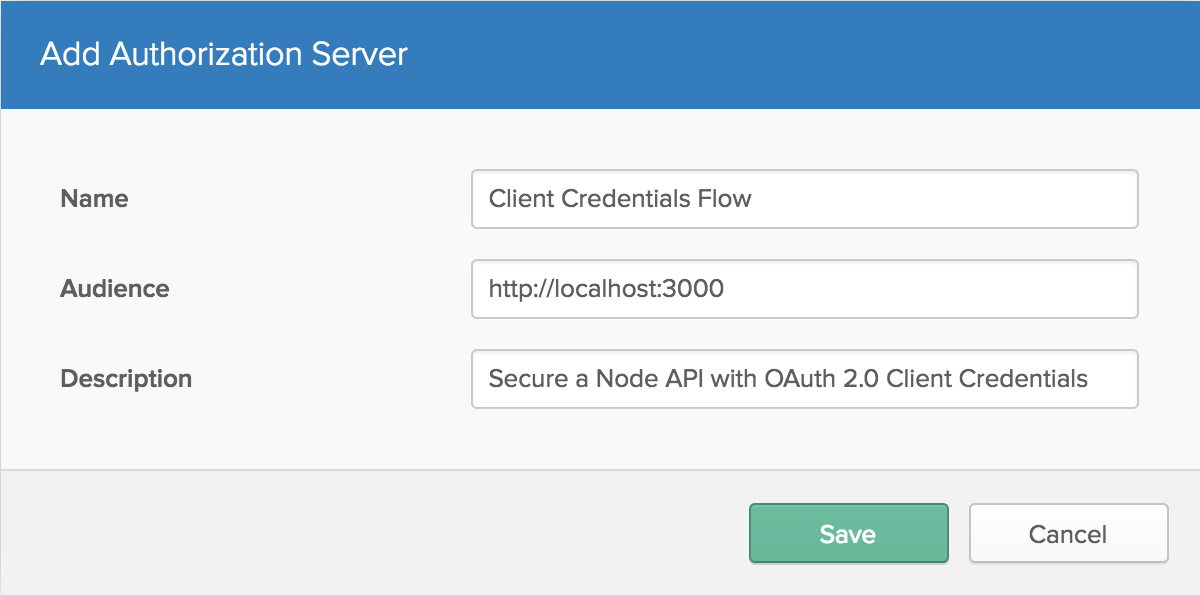The image size is (1200, 596).
Task: Click the Description field label
Action: [126, 379]
